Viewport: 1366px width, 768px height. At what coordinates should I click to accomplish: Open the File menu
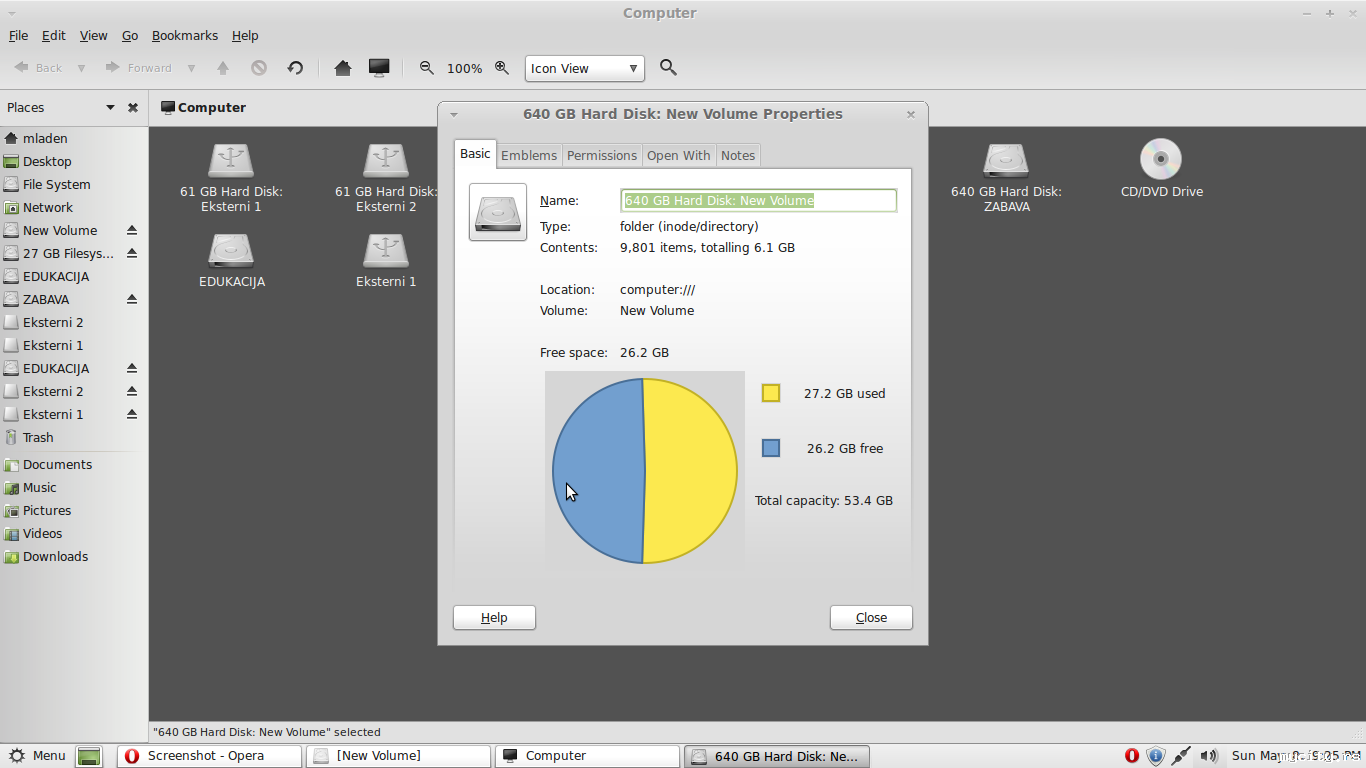(18, 35)
